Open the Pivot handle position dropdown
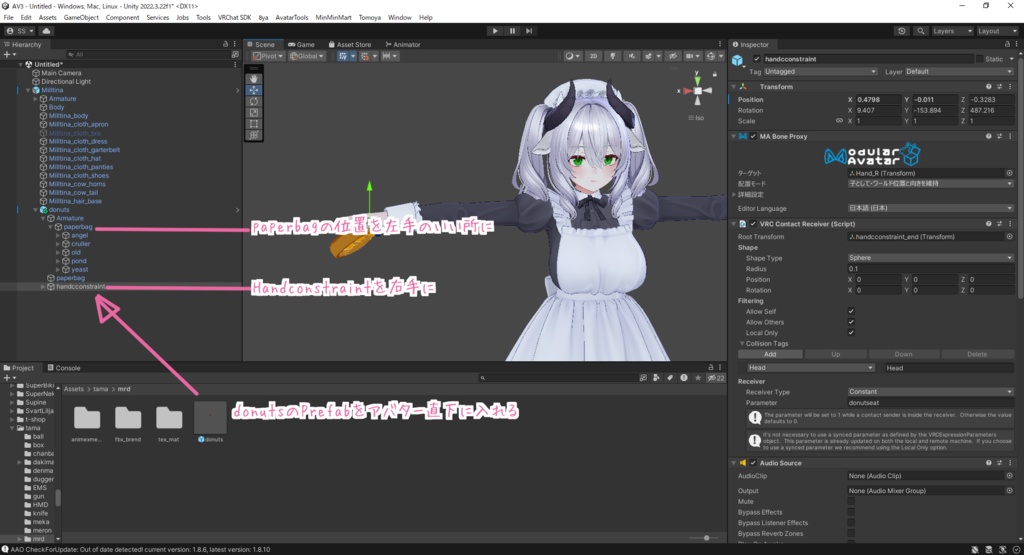 coord(268,56)
